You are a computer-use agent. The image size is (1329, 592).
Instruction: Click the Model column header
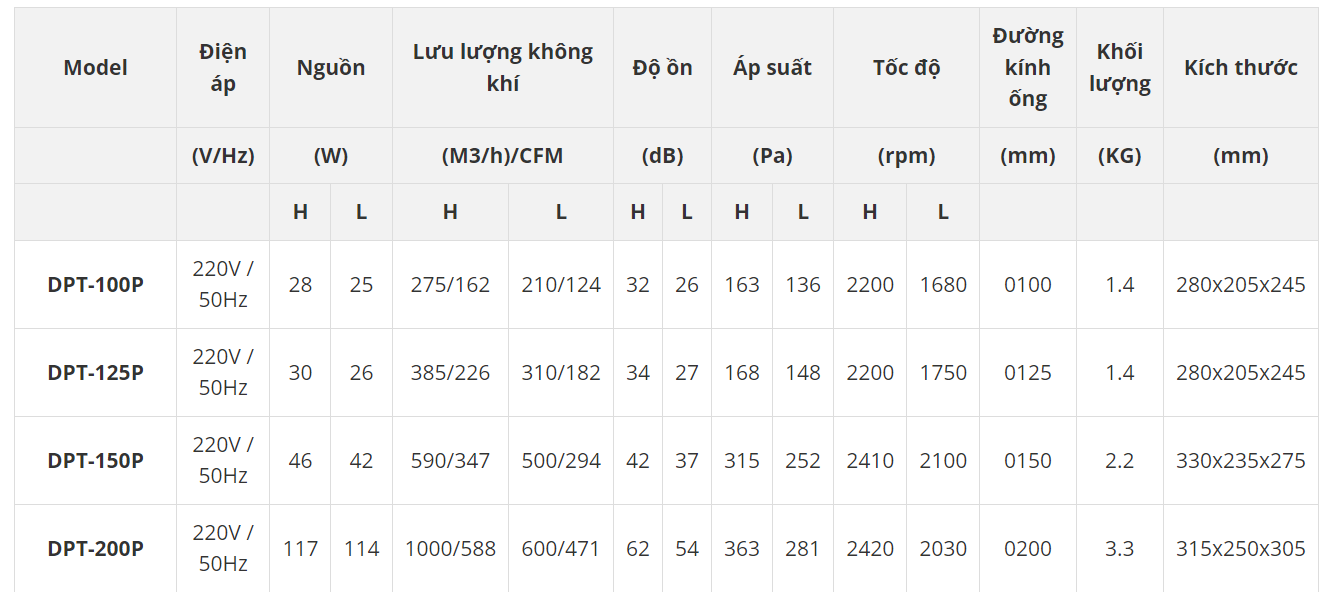96,68
